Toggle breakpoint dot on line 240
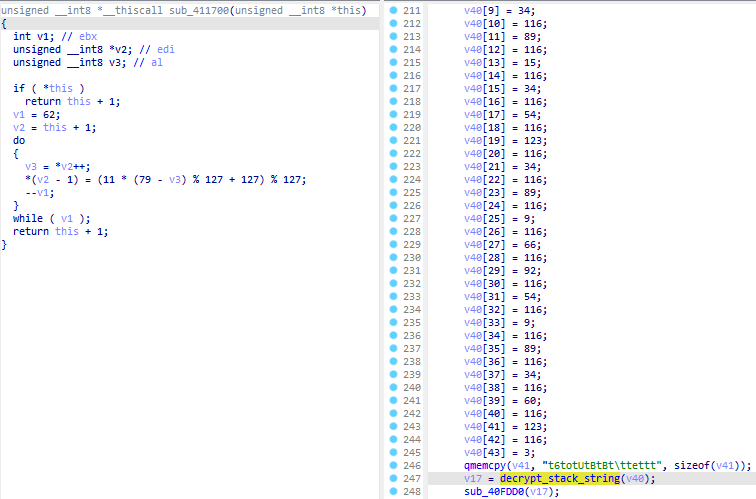Screen dimensions: 756x499 [x=393, y=388]
